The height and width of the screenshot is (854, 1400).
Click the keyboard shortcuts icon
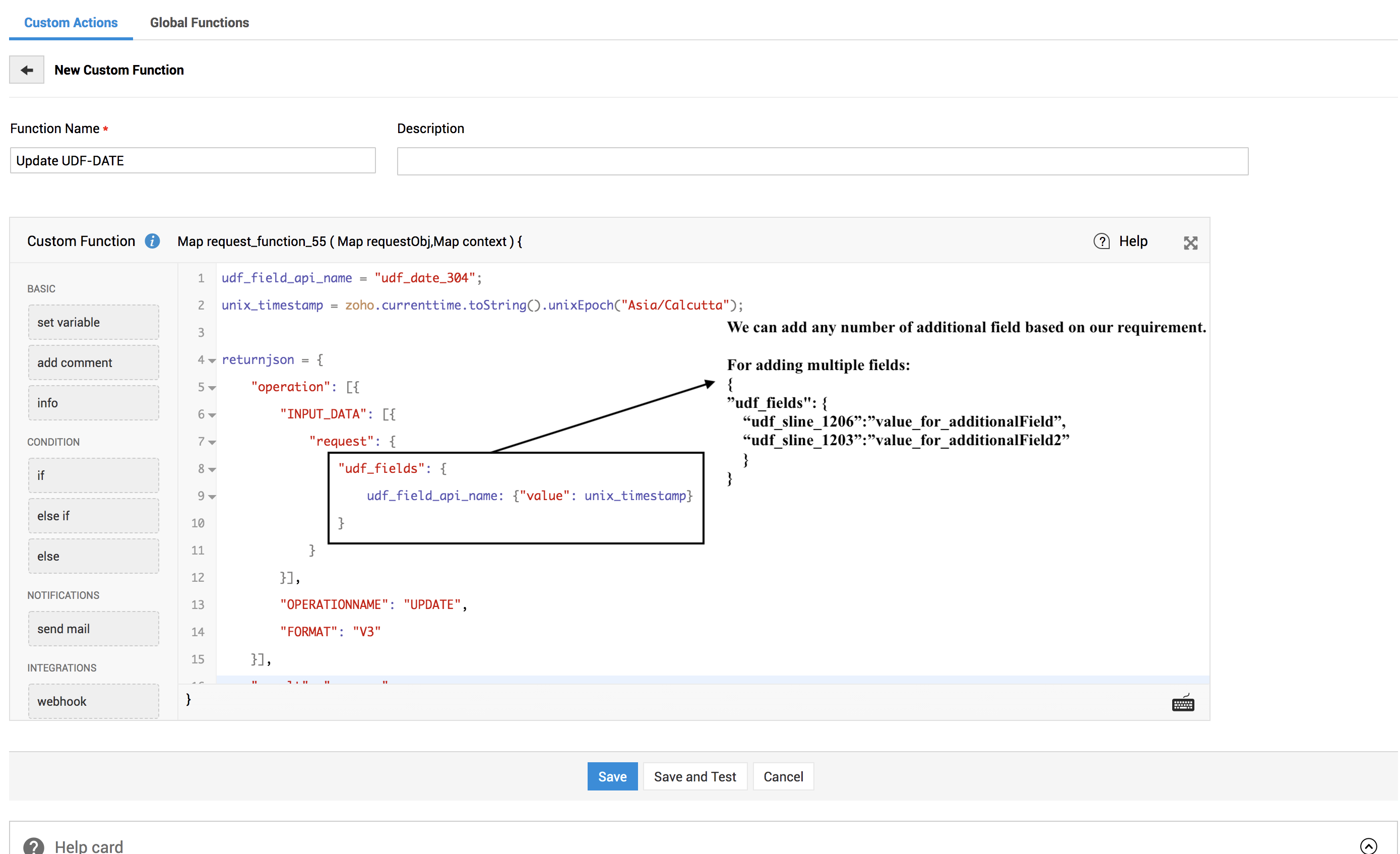pos(1183,704)
